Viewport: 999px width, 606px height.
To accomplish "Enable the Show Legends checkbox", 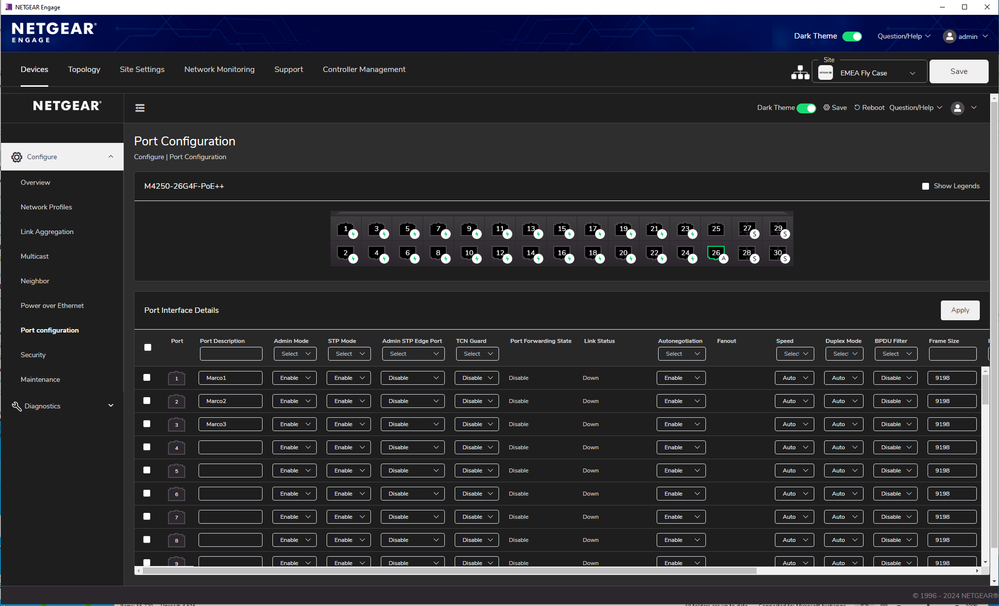I will pyautogui.click(x=925, y=186).
